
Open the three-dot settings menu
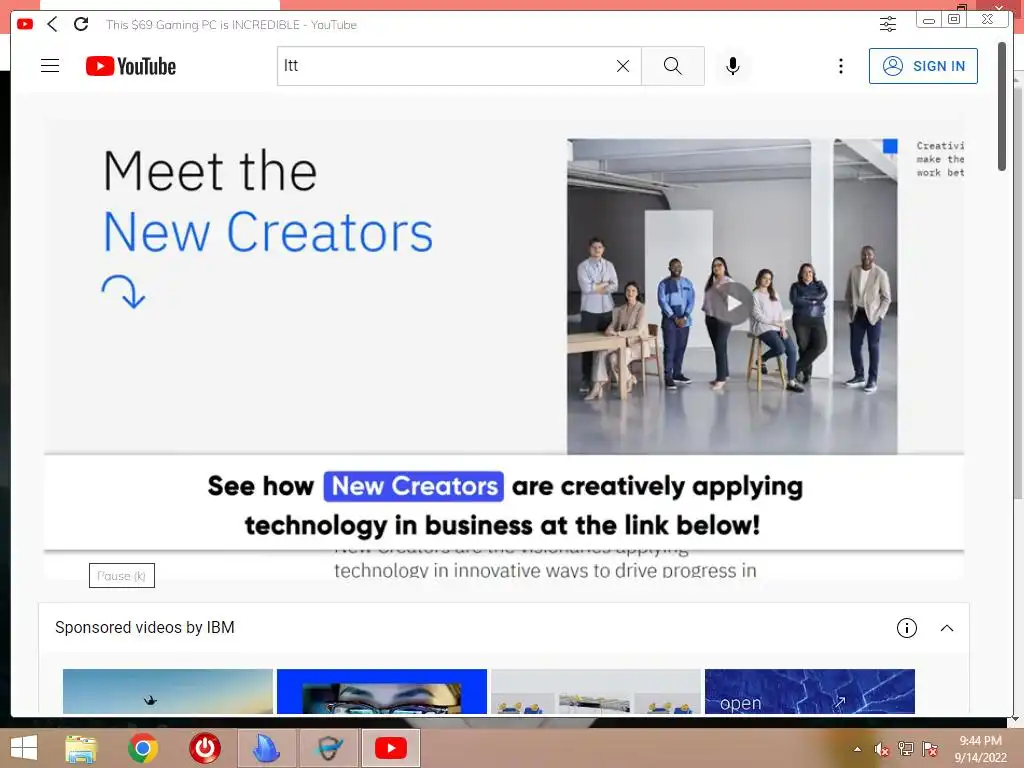[840, 66]
